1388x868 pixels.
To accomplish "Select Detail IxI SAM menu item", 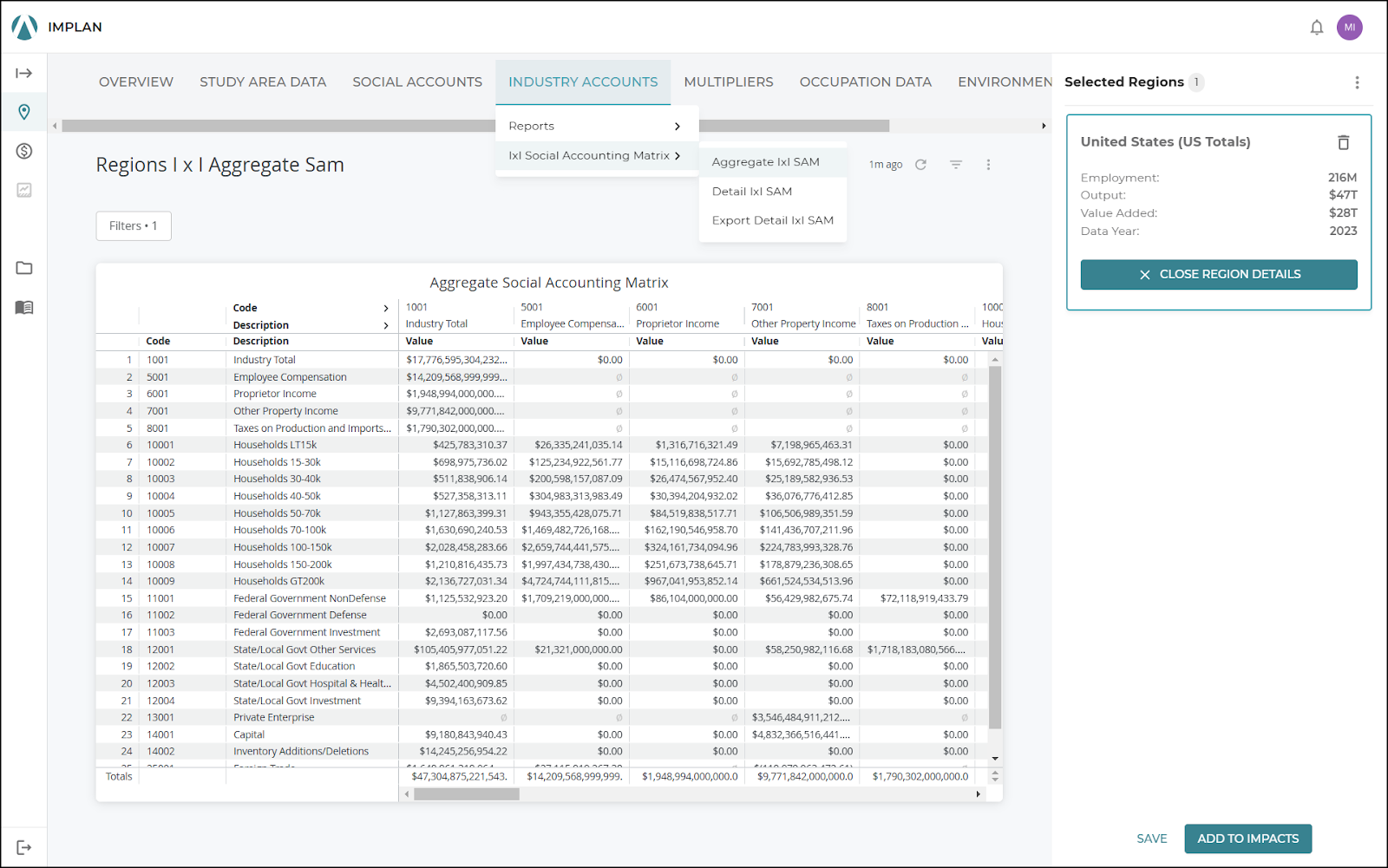I will (x=772, y=192).
